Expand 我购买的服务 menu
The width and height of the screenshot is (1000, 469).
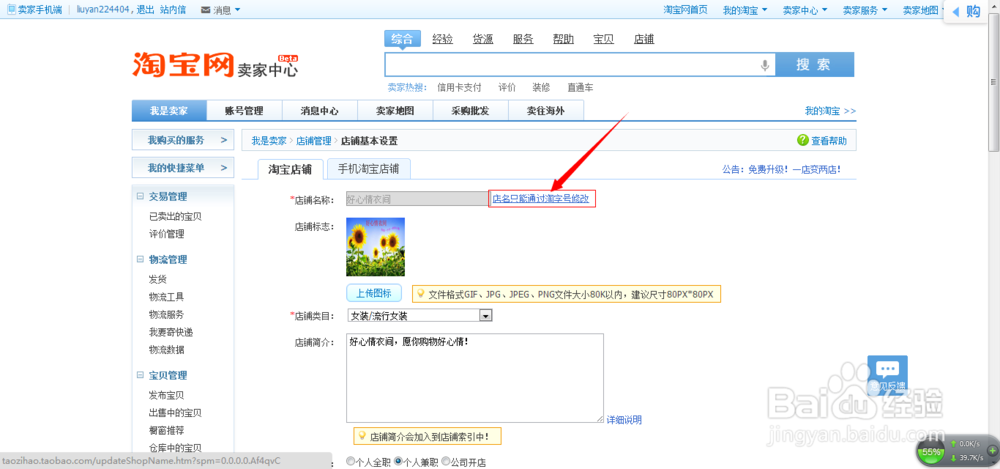coord(182,140)
